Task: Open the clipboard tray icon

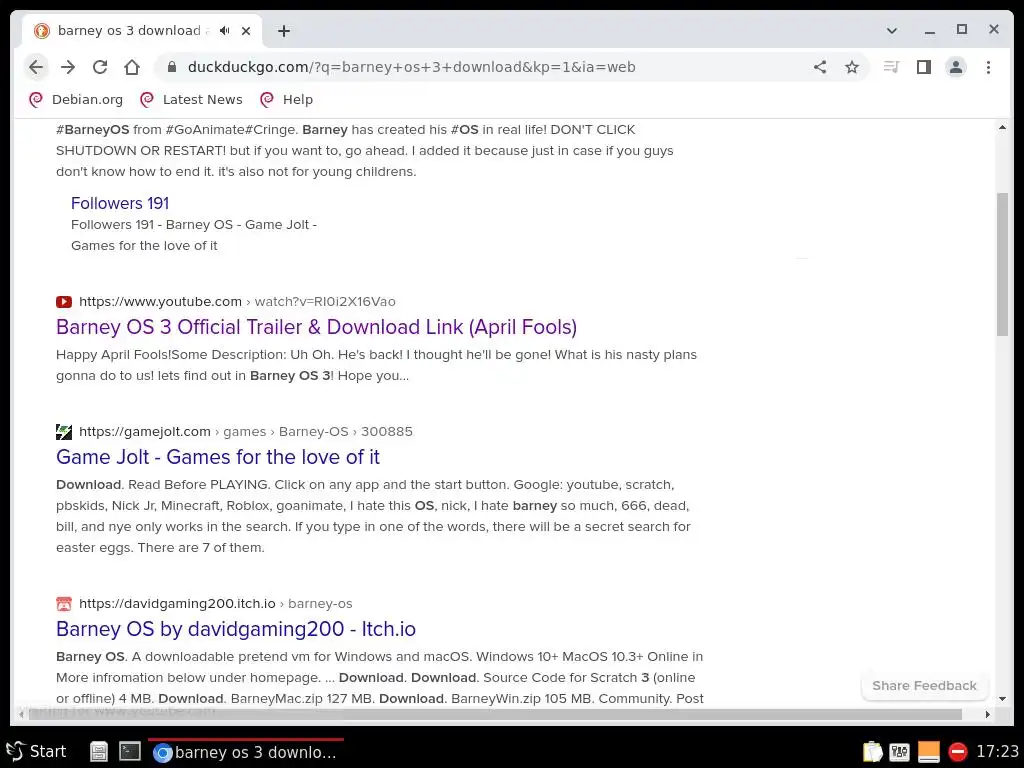Action: (x=872, y=752)
